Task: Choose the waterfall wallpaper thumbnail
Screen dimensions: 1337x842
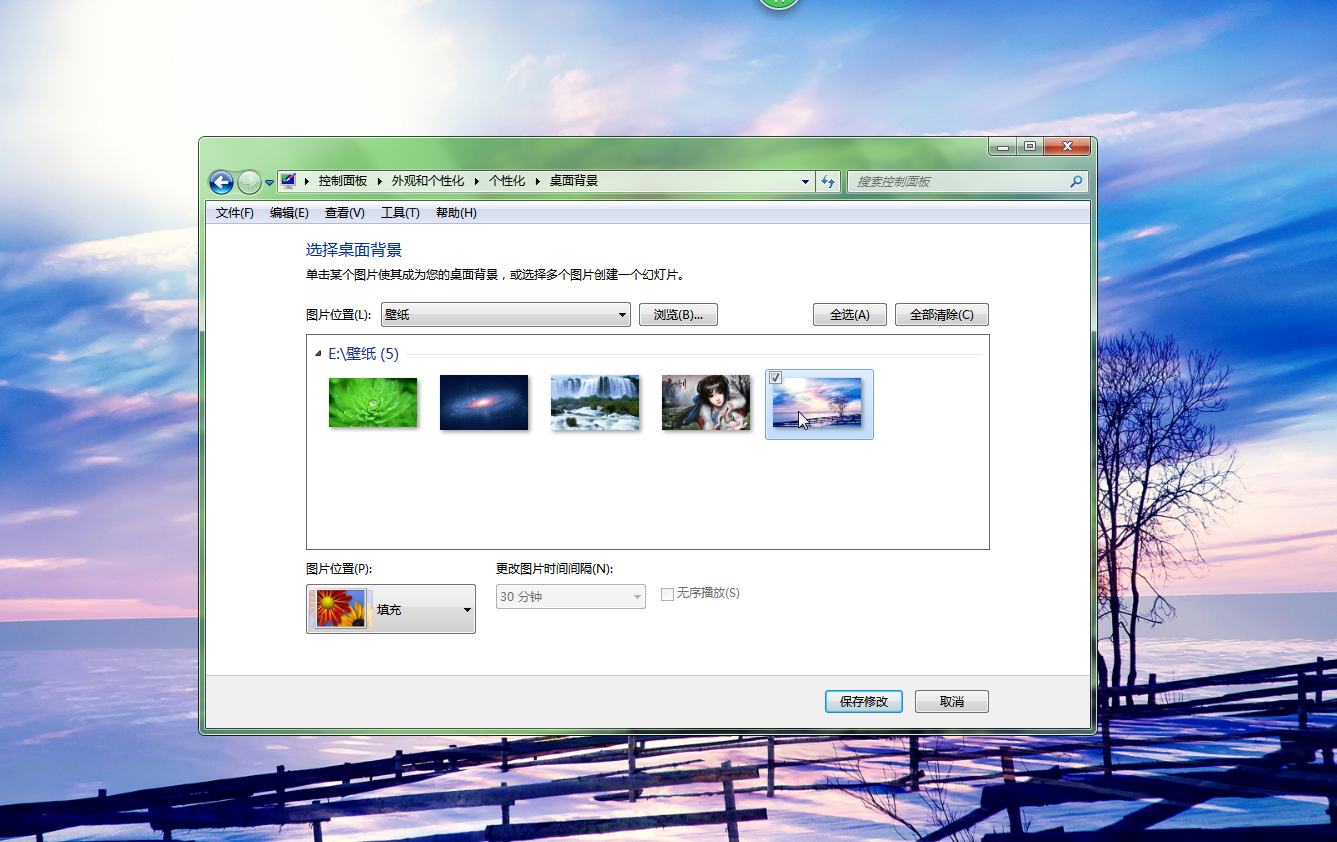Action: click(595, 402)
